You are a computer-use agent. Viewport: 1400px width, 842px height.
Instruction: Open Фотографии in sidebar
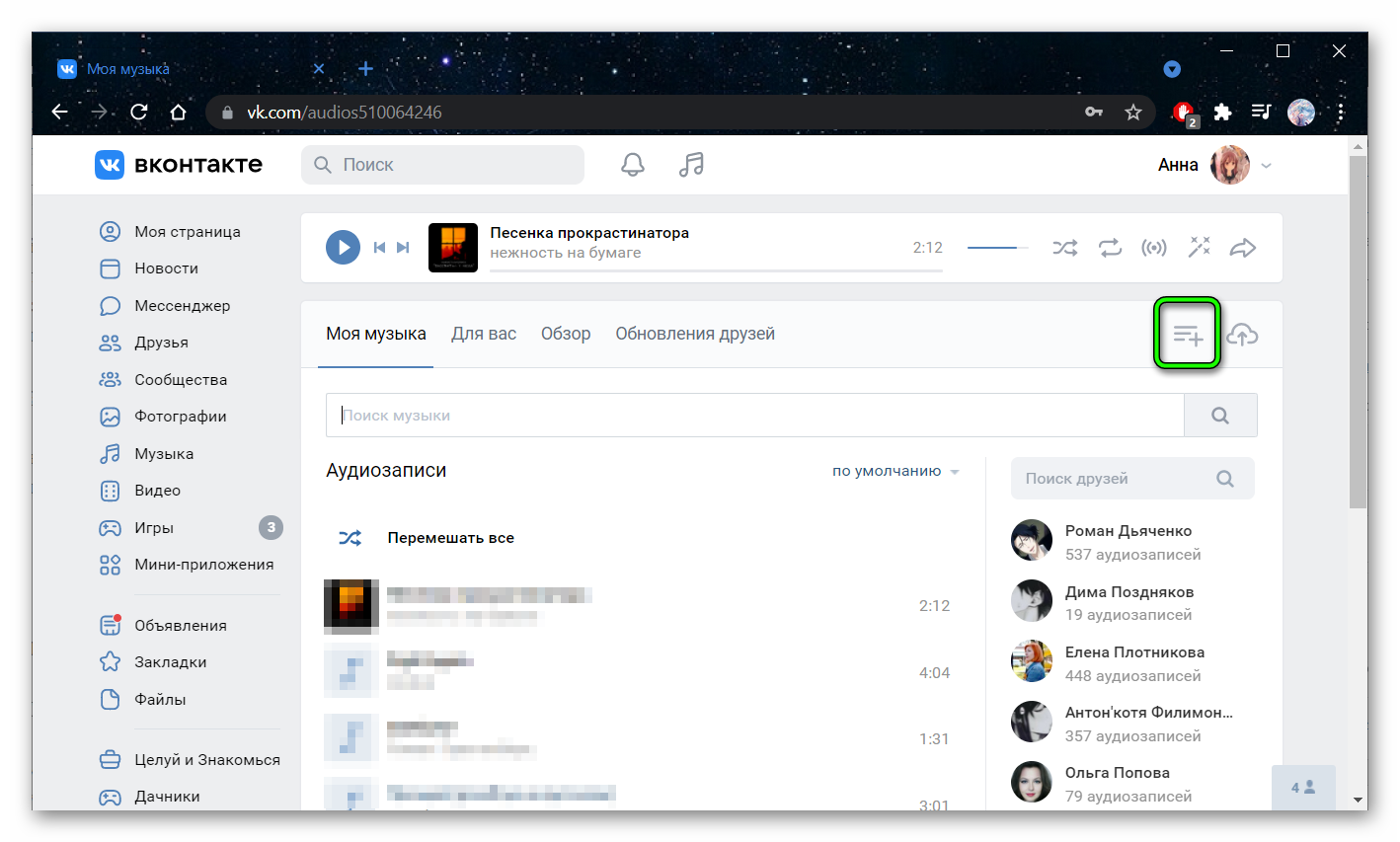(x=163, y=417)
